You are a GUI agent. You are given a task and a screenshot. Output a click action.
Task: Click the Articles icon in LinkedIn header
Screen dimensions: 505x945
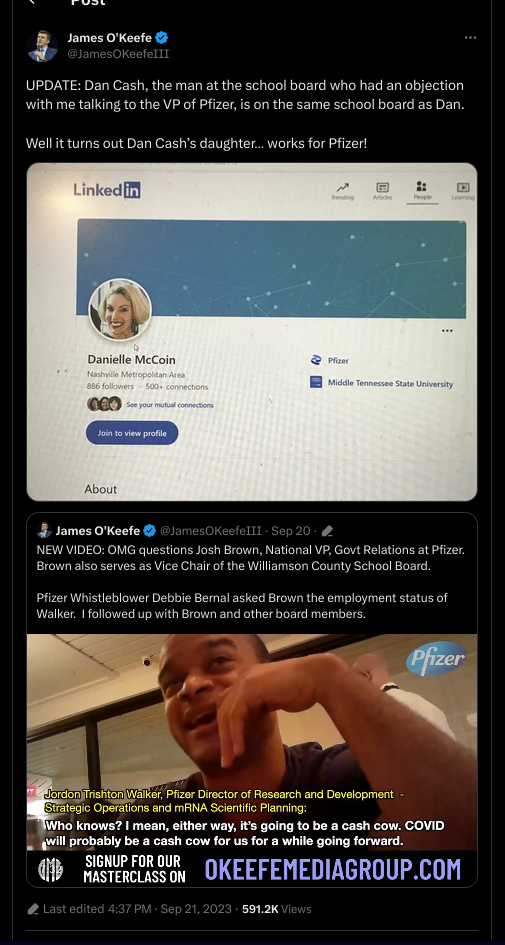[382, 190]
